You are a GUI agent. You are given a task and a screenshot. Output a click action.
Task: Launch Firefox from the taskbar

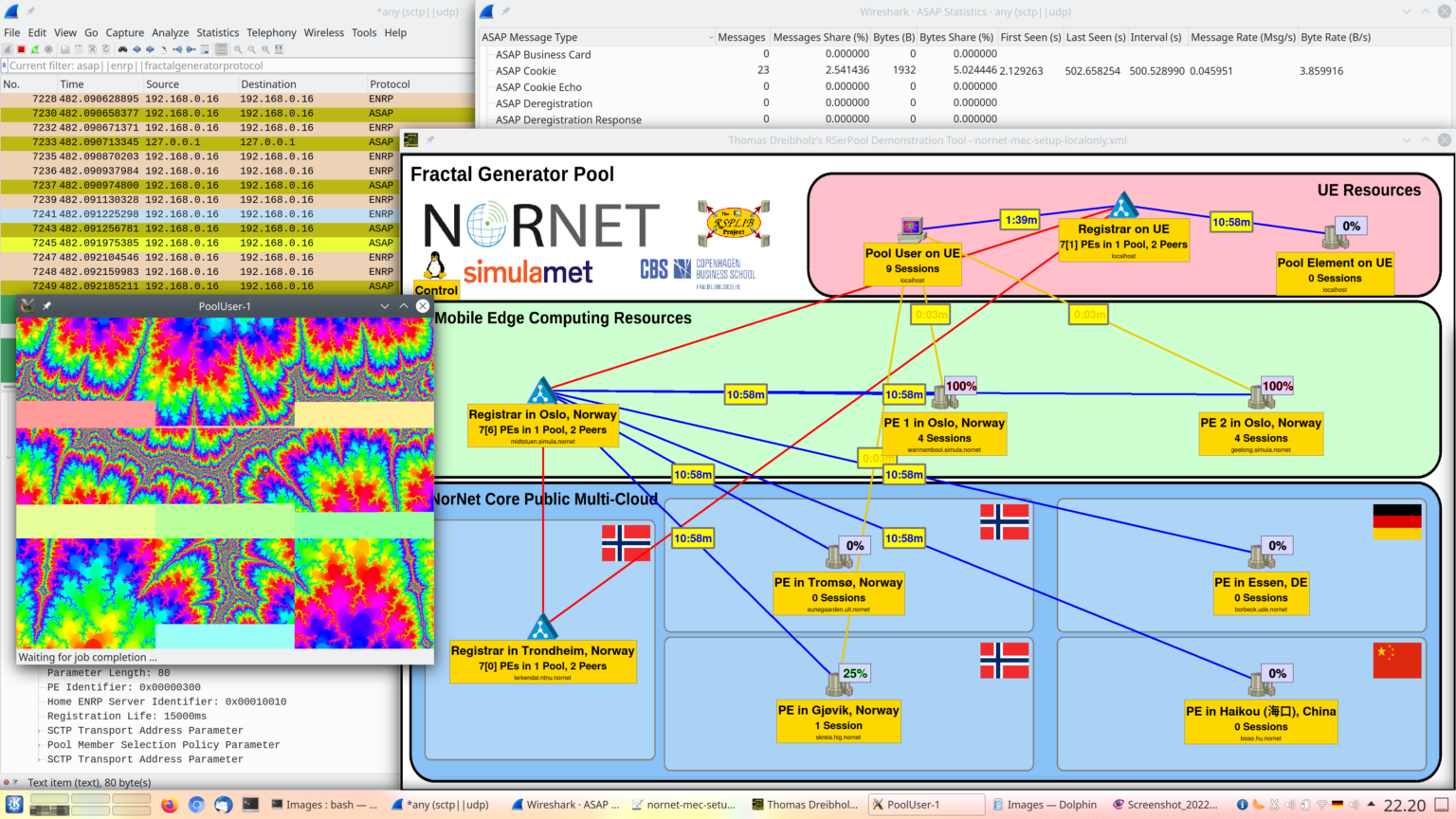pos(170,805)
